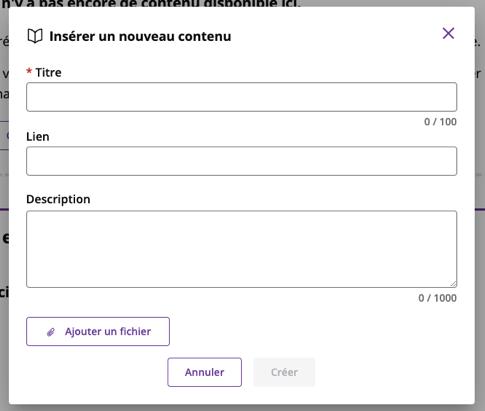Viewport: 485px width, 411px height.
Task: Click the 0 / 1000 character counter
Action: pyautogui.click(x=437, y=298)
